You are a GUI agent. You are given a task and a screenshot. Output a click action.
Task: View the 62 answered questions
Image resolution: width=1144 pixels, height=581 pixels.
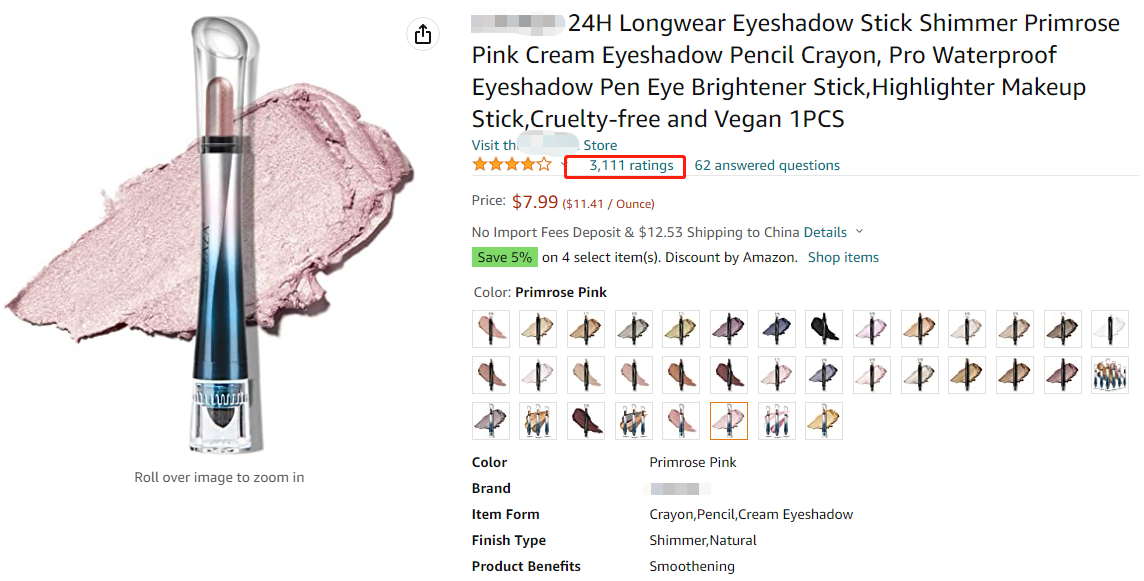point(767,166)
